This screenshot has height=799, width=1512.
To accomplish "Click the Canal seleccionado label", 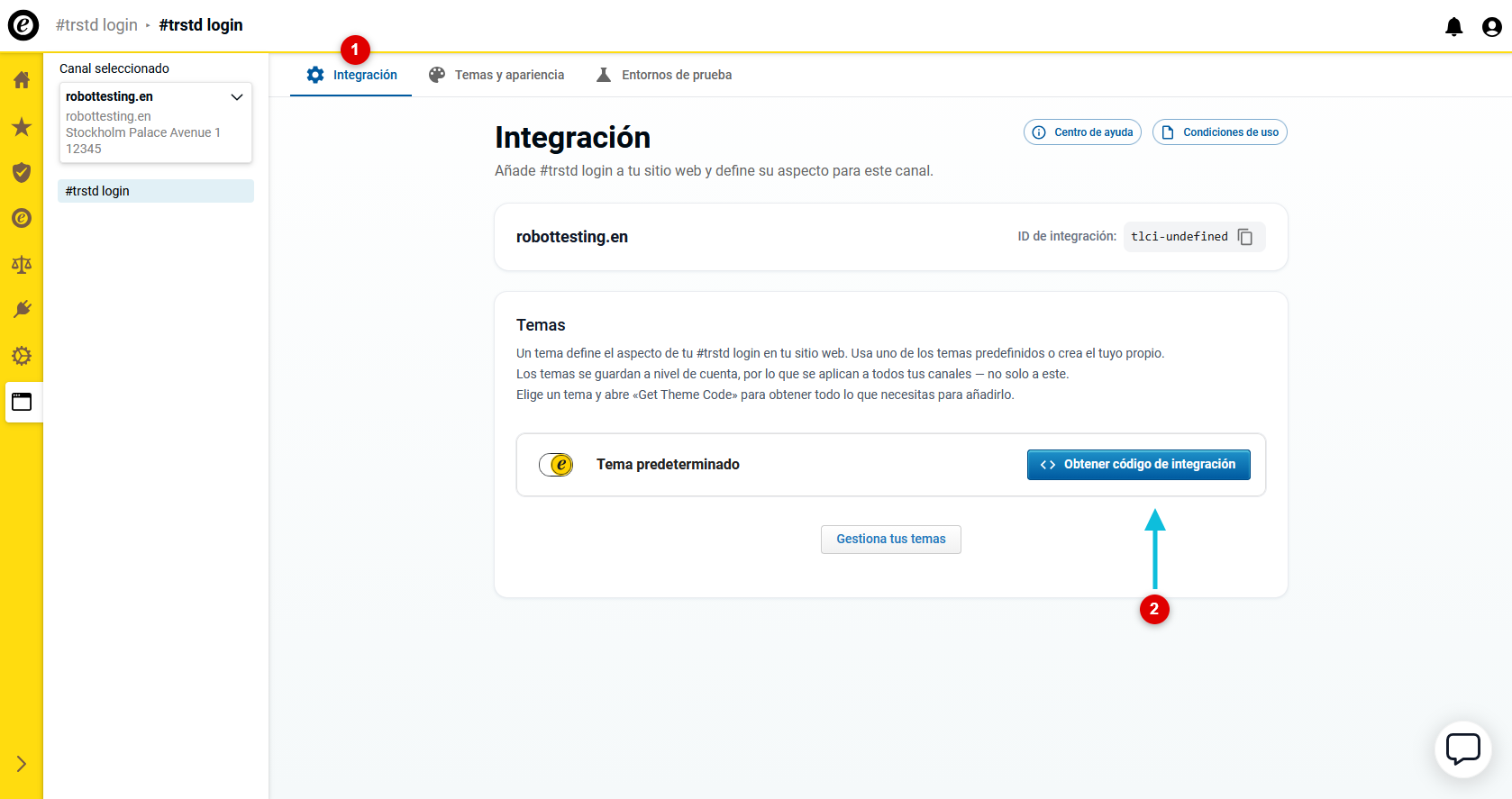I will click(x=114, y=68).
